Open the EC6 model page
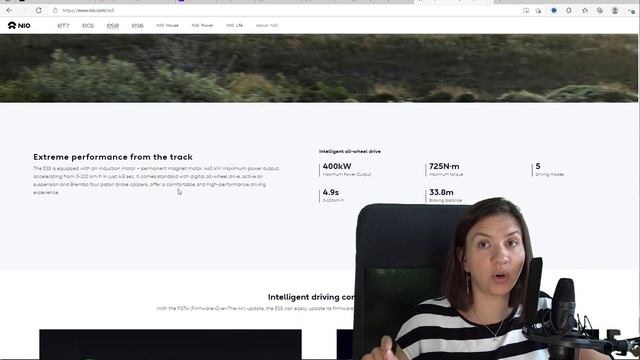 pos(88,25)
